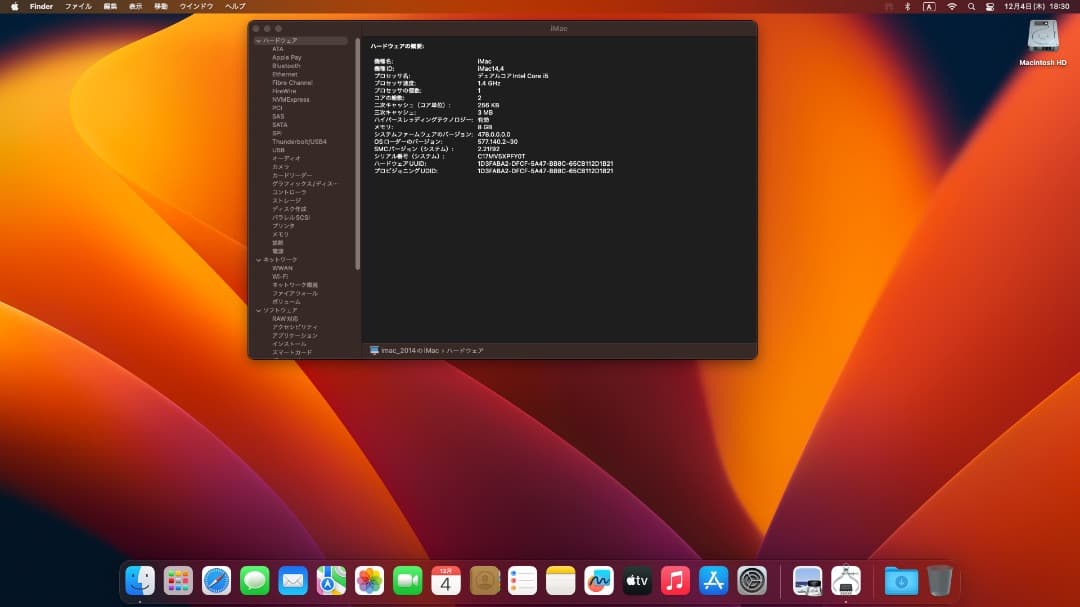Open the App Store from the Dock
The height and width of the screenshot is (607, 1080).
pos(713,580)
